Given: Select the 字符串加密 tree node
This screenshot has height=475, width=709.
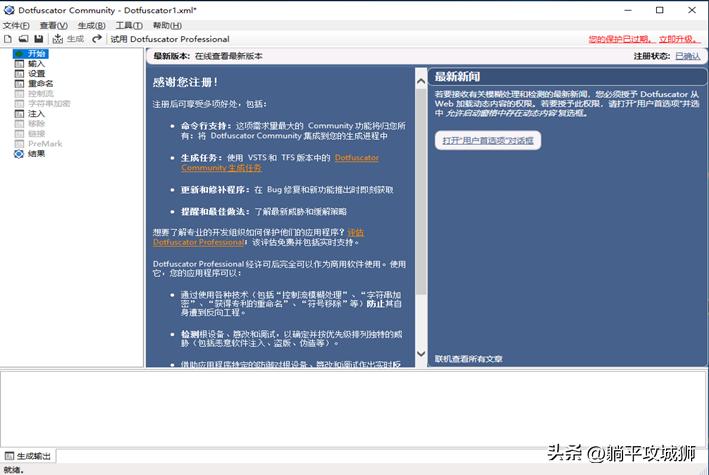Looking at the screenshot, I should (49, 104).
